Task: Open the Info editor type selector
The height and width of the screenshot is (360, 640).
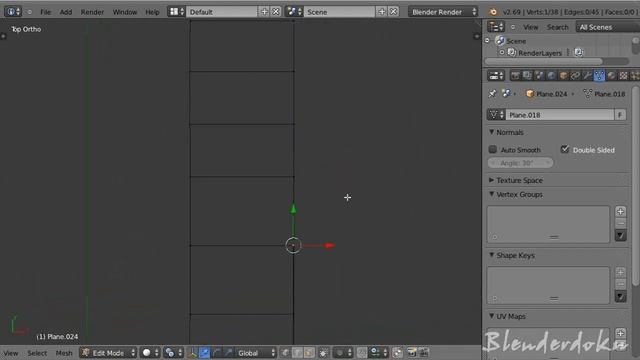Action: tap(13, 12)
